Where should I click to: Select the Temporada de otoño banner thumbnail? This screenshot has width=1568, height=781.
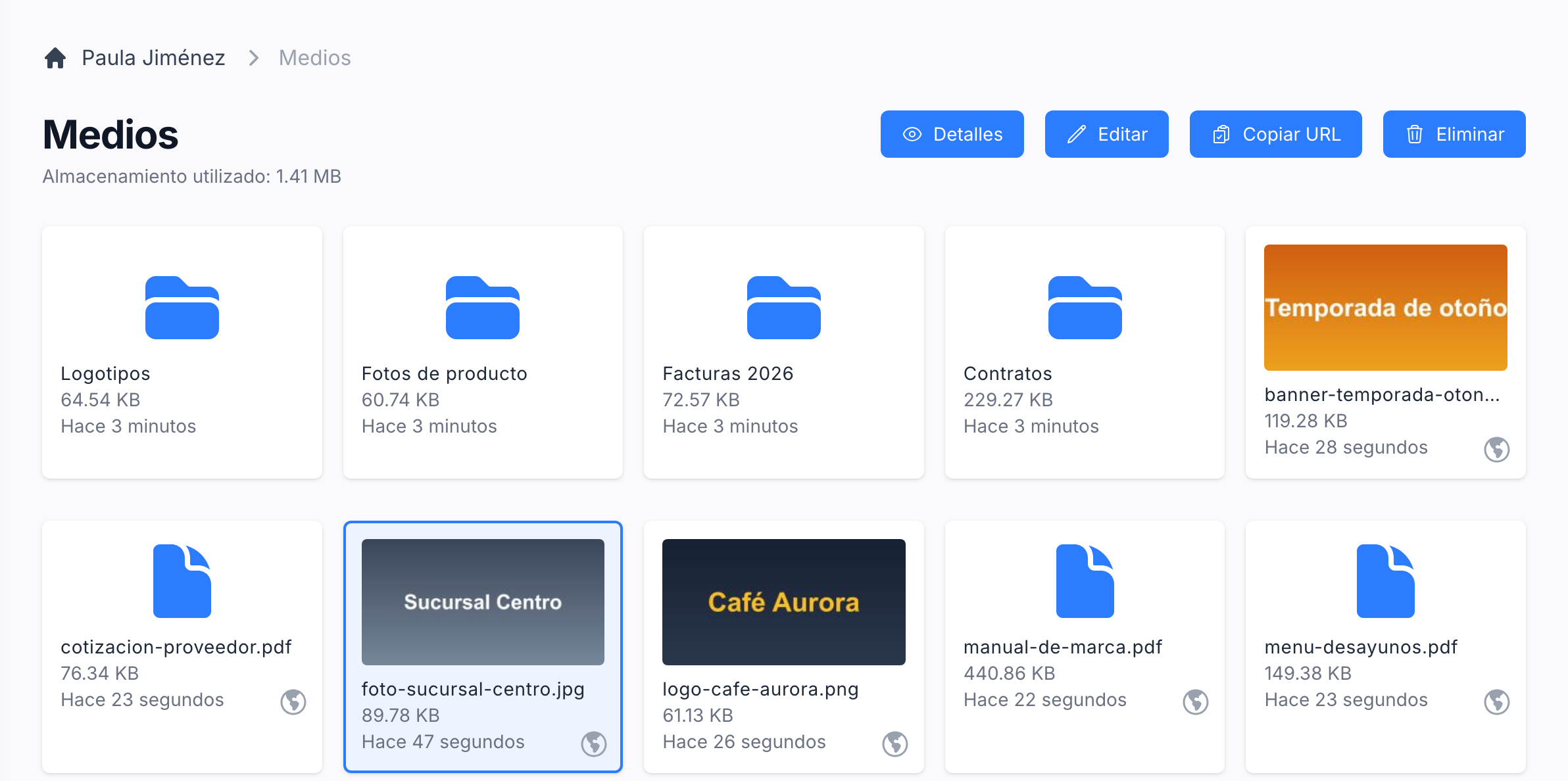[1386, 308]
